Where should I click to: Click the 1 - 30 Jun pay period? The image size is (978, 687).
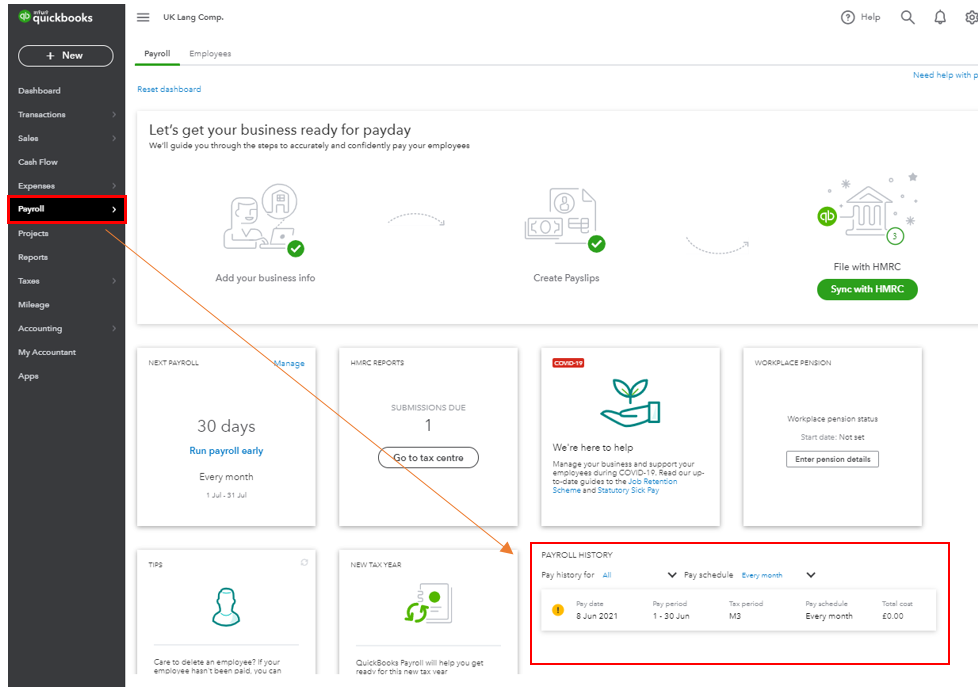671,616
